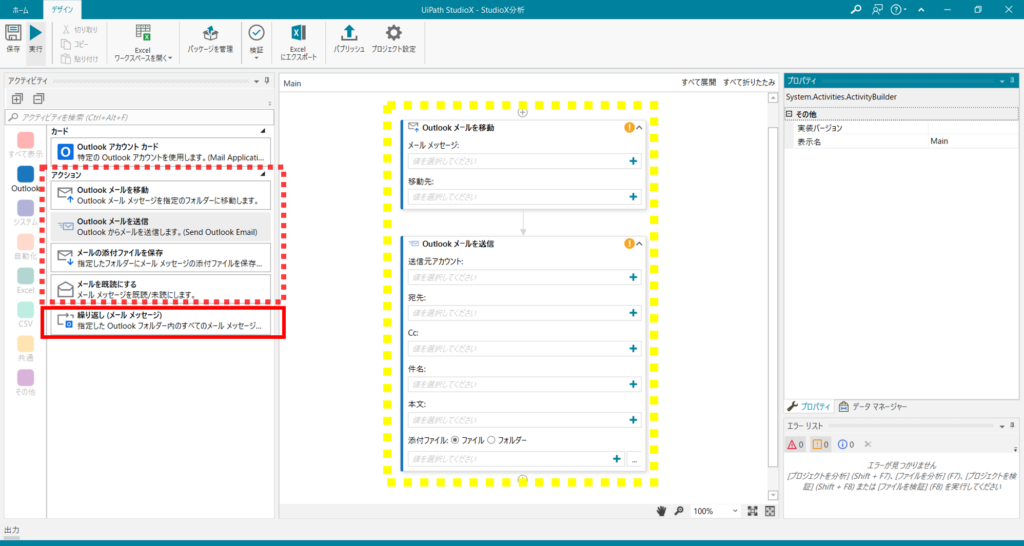
Task: Toggle the errors filter in エラー リスト
Action: pyautogui.click(x=795, y=444)
